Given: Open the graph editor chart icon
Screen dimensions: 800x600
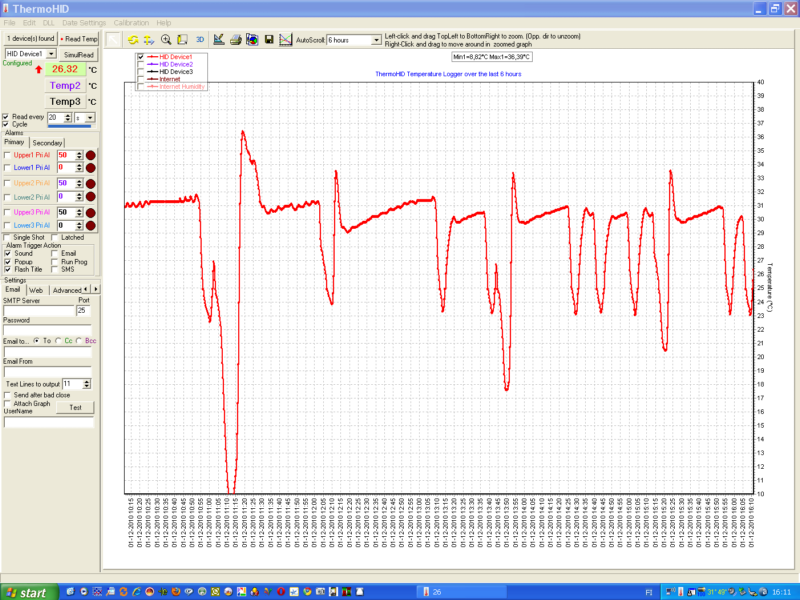Looking at the screenshot, I should coord(218,40).
